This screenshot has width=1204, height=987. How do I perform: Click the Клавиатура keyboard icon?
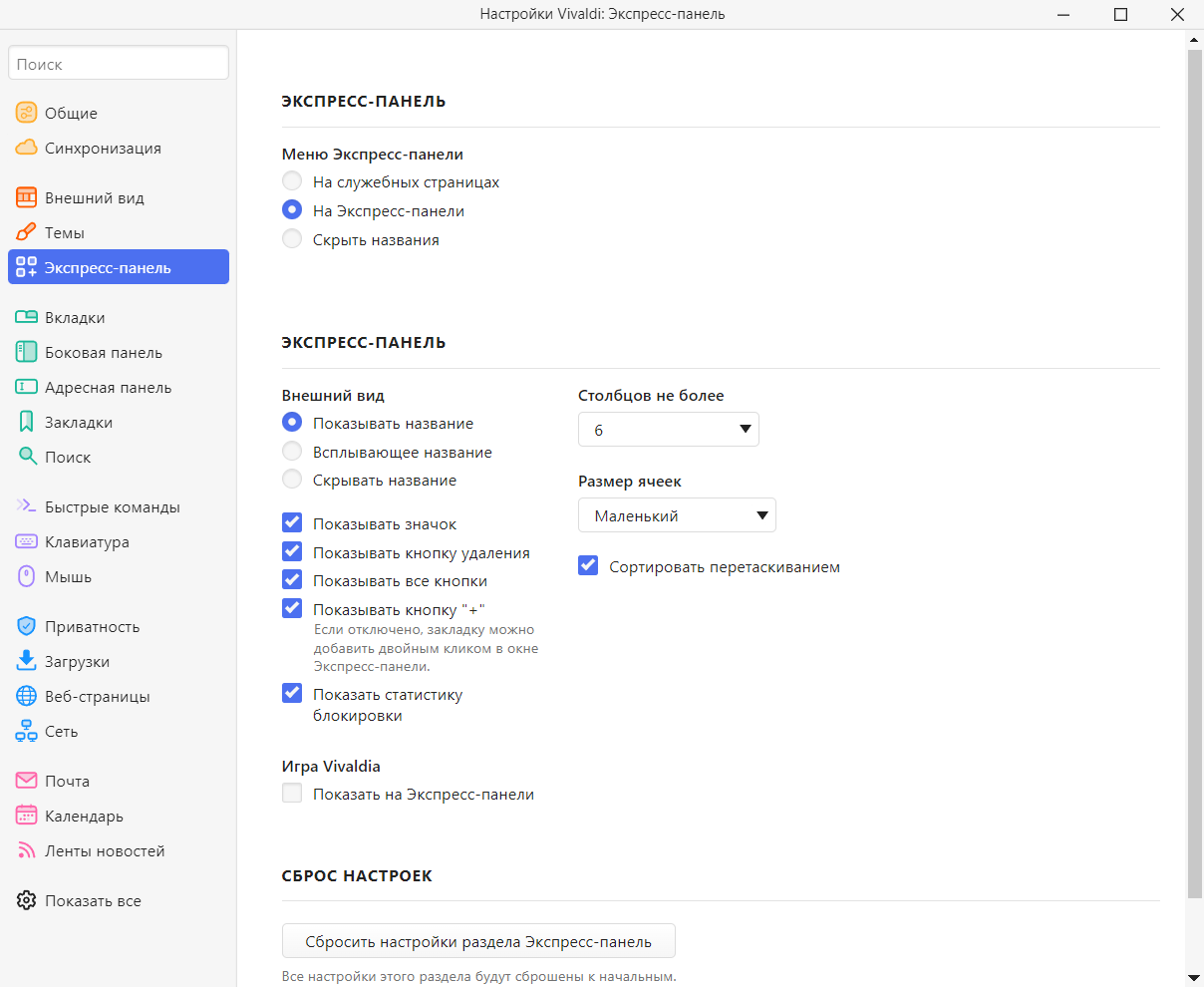(26, 541)
